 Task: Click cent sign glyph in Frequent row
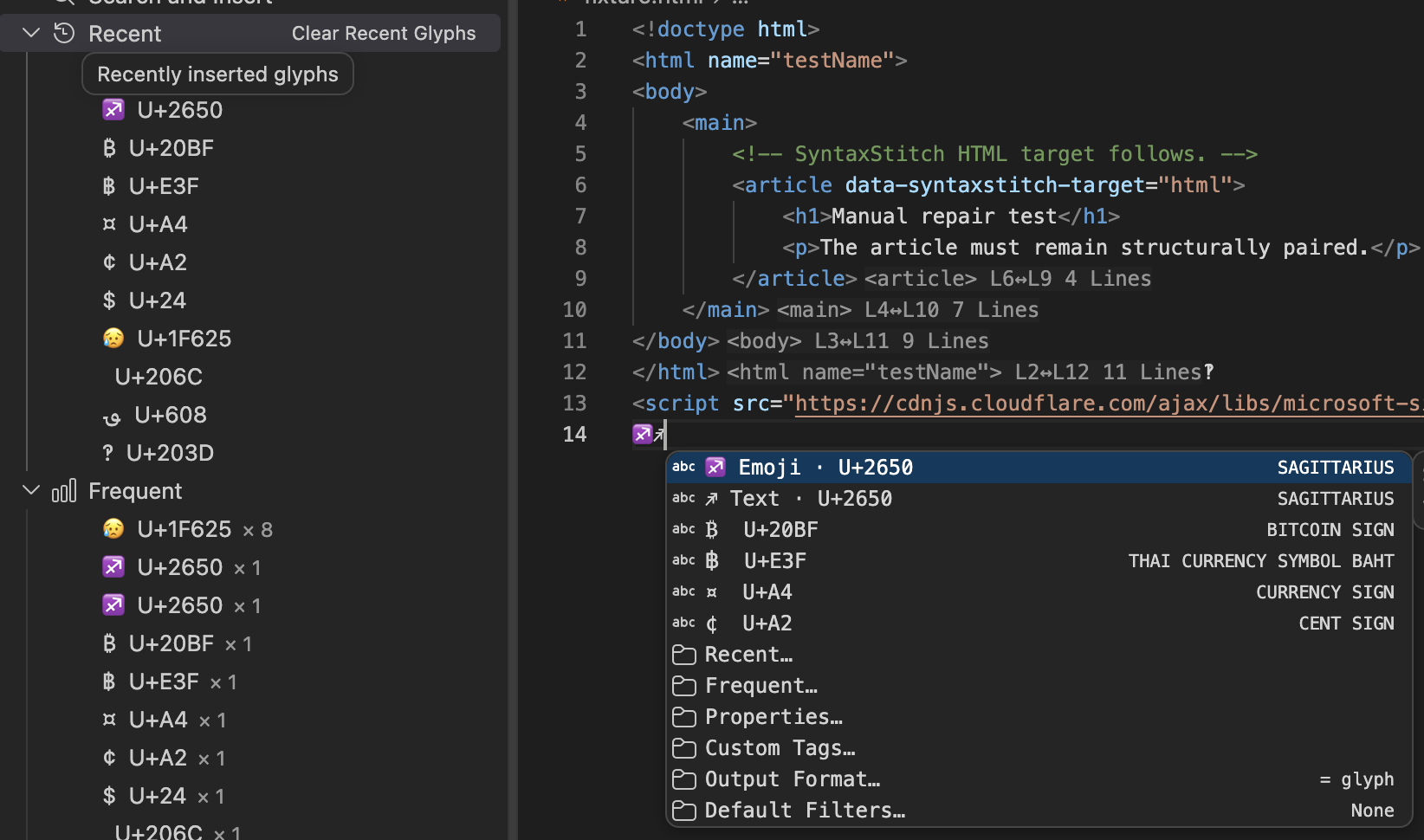[x=109, y=758]
